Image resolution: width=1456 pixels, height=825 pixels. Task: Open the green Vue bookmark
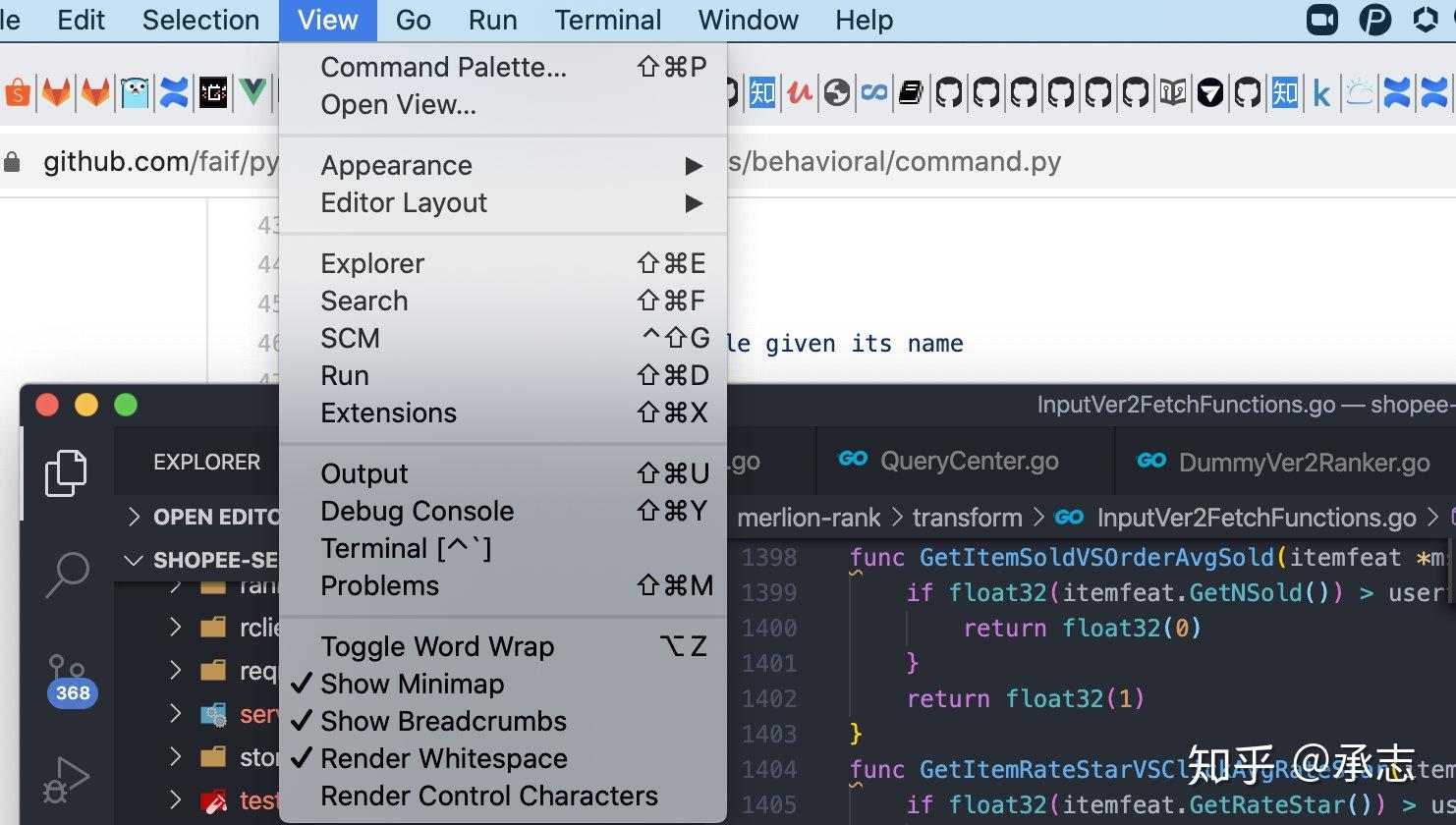[x=252, y=93]
